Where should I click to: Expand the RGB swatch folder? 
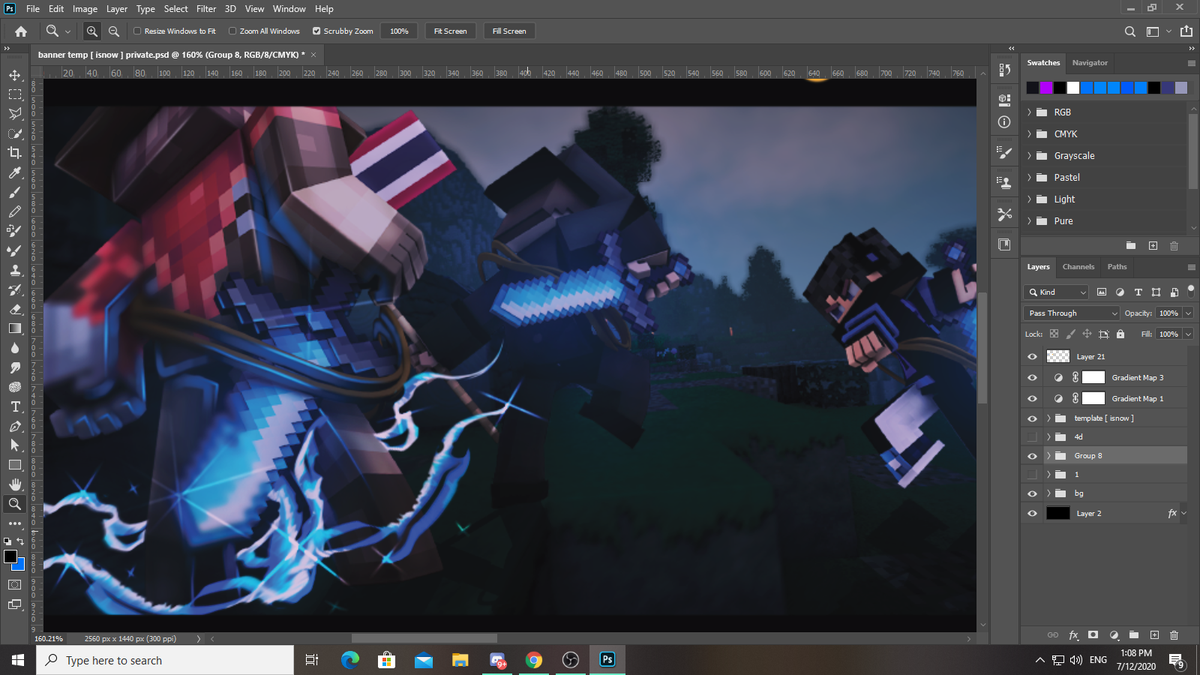(1029, 112)
